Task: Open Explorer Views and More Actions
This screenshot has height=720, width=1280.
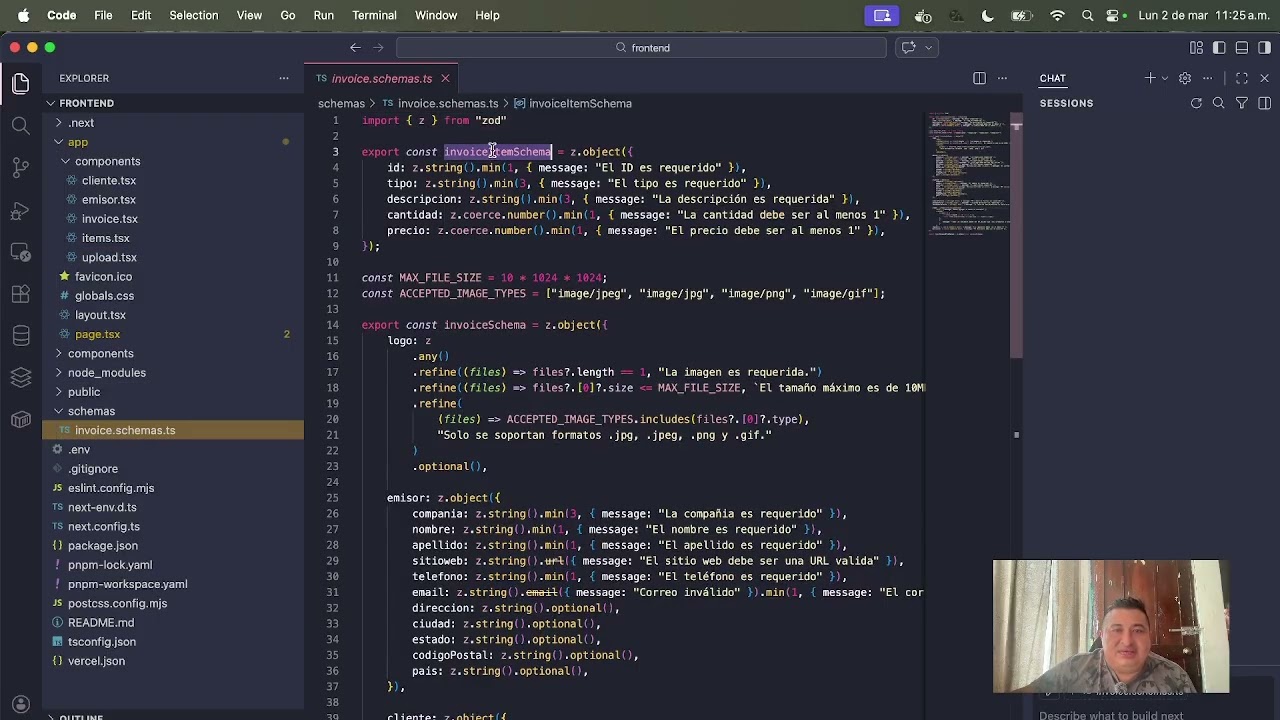Action: coord(285,78)
